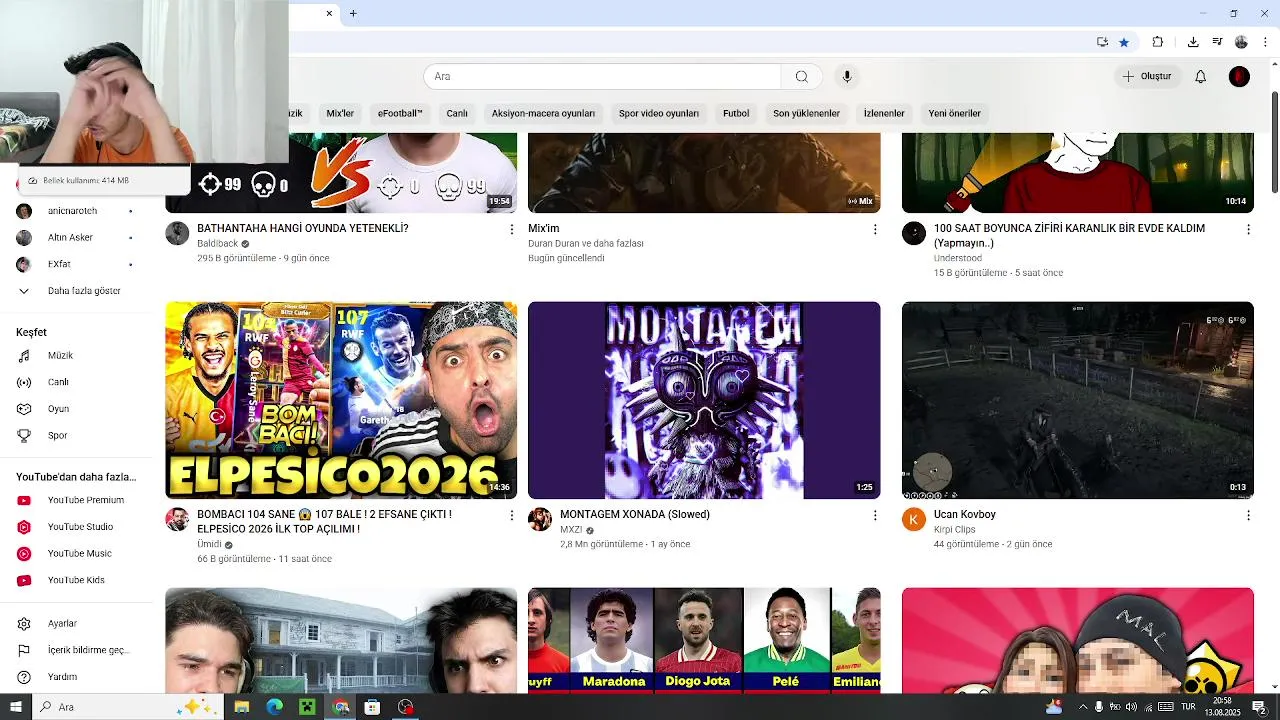Open the Understood channel name
The image size is (1280, 720).
click(x=957, y=258)
